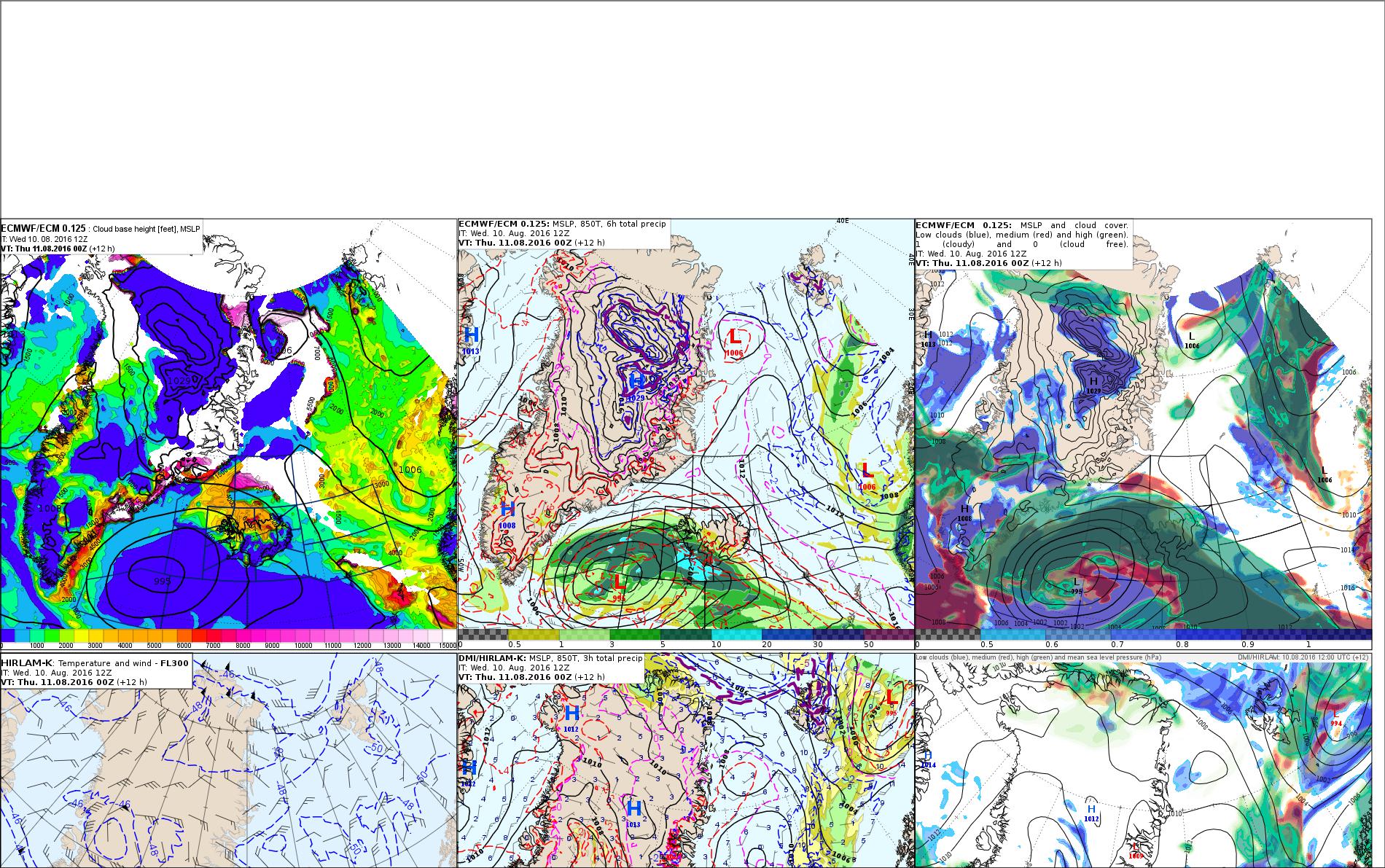Click the cloud cover fraction color scale bar
Viewport: 1385px width, 868px height.
tap(1143, 635)
